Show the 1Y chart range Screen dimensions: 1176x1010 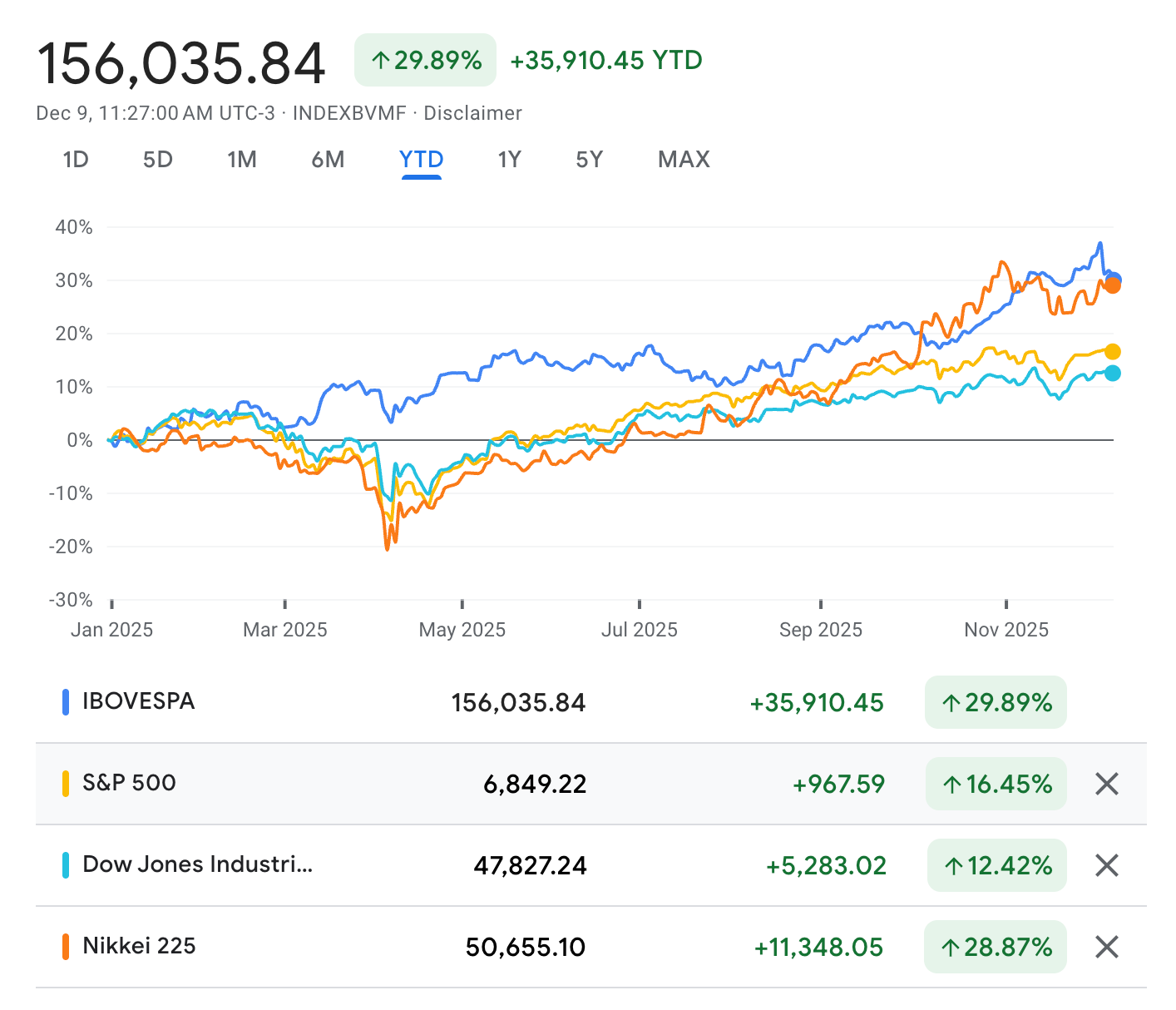point(509,160)
